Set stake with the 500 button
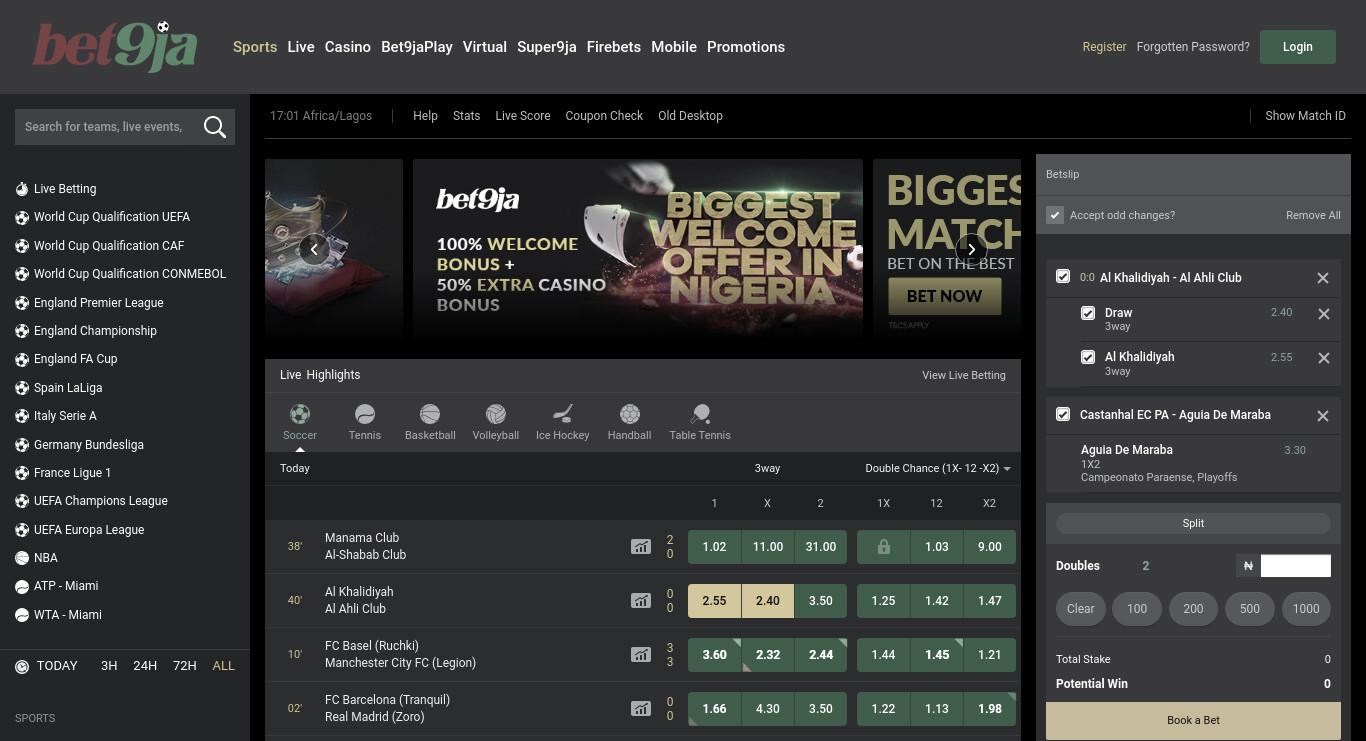The image size is (1366, 741). 1249,608
